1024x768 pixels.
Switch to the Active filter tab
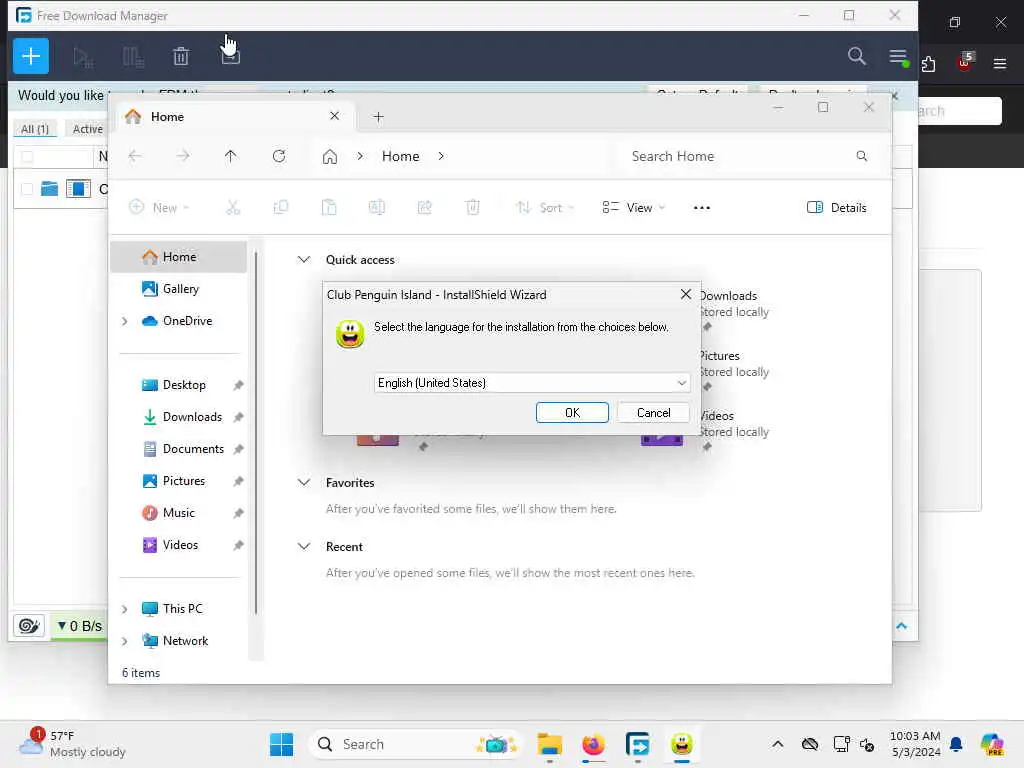[88, 129]
